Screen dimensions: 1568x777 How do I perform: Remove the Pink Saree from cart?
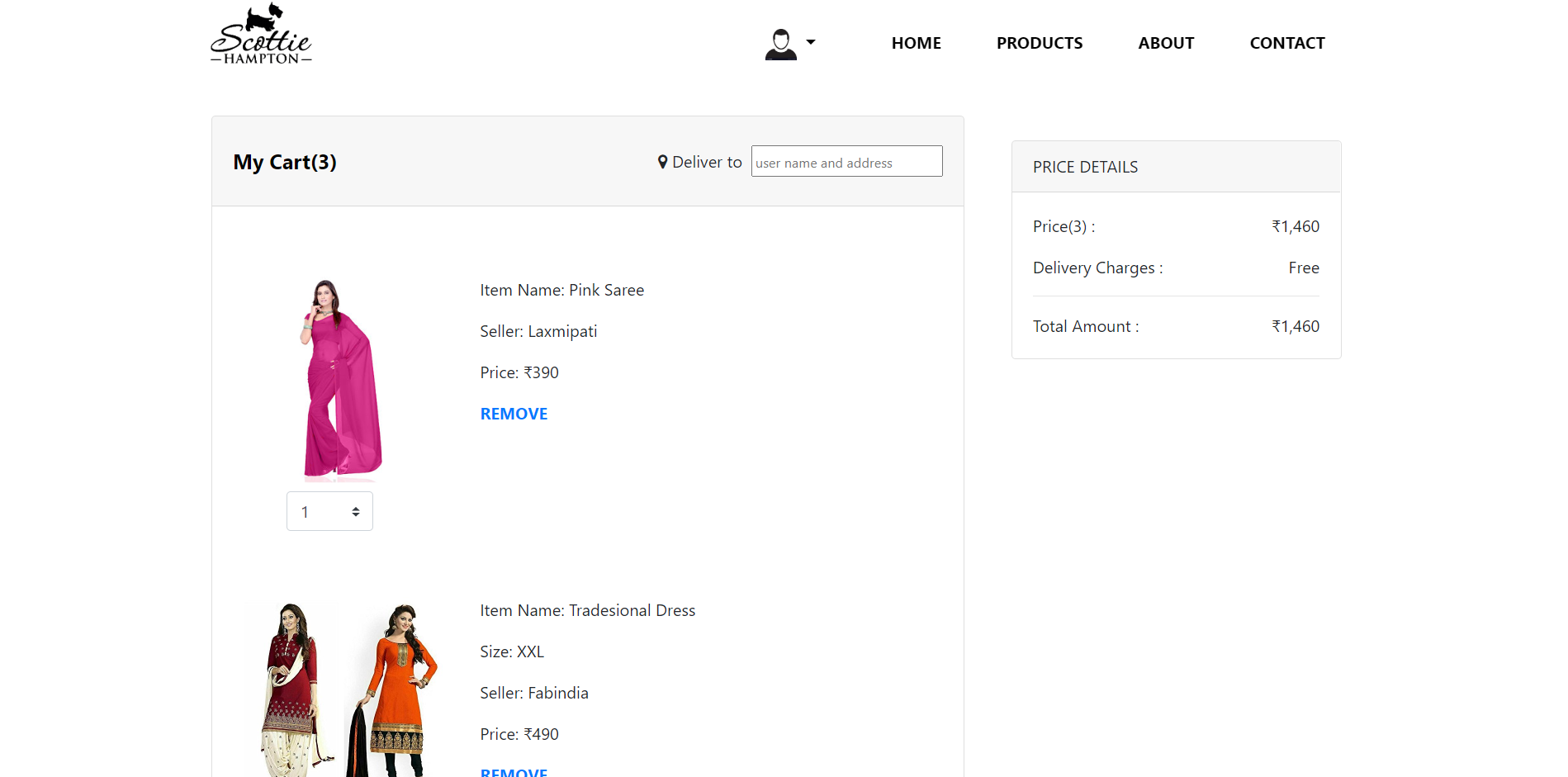[514, 414]
